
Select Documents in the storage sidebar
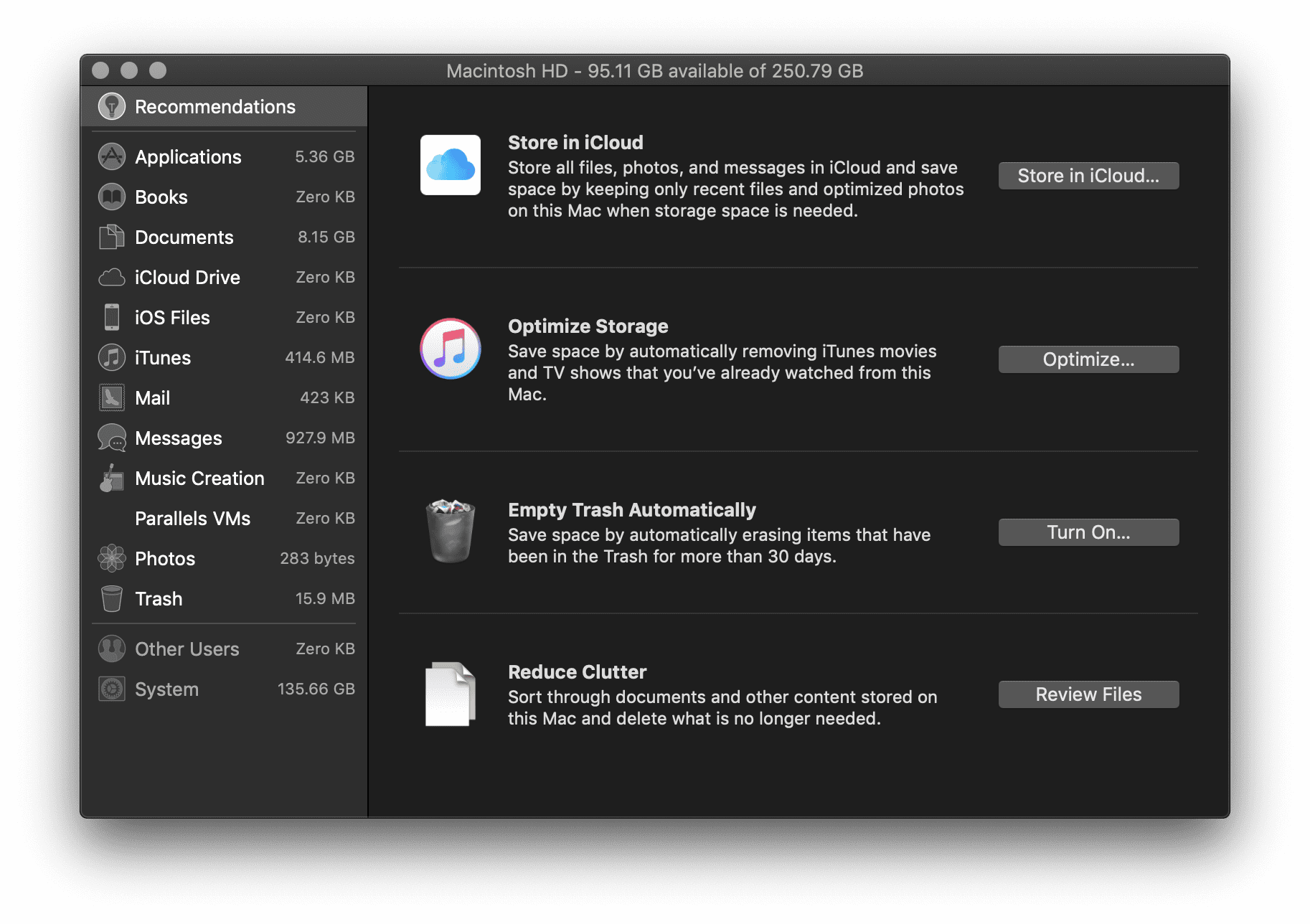[184, 237]
